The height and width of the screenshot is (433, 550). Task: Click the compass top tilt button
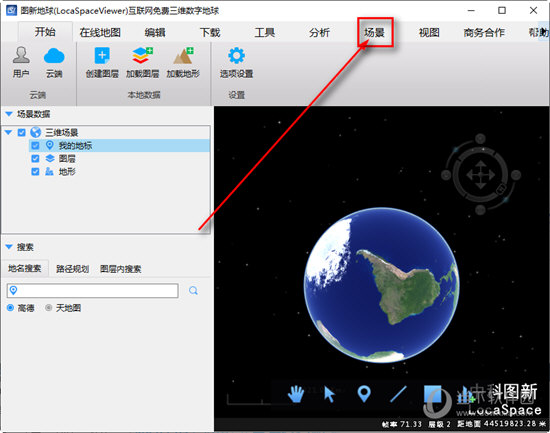pos(480,139)
